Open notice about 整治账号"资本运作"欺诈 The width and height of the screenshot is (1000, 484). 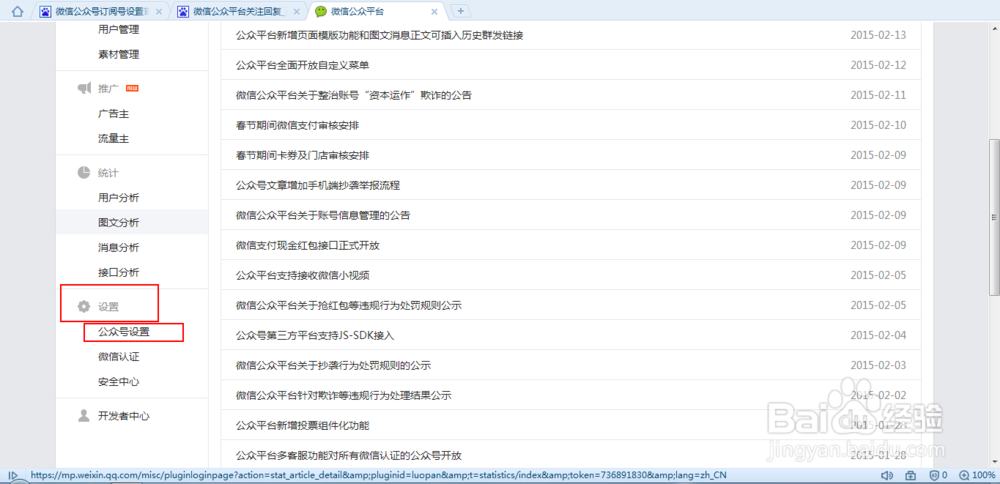pyautogui.click(x=353, y=95)
